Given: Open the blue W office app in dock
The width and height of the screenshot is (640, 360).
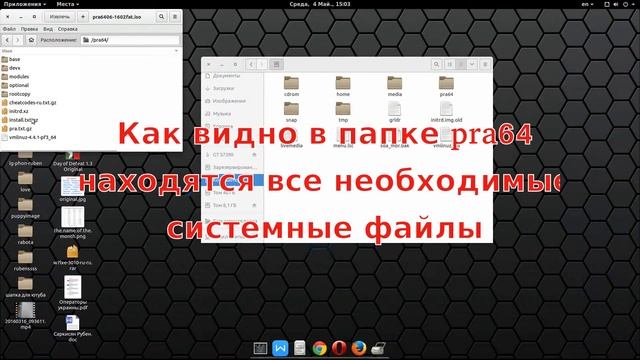Looking at the screenshot, I should click(x=280, y=348).
